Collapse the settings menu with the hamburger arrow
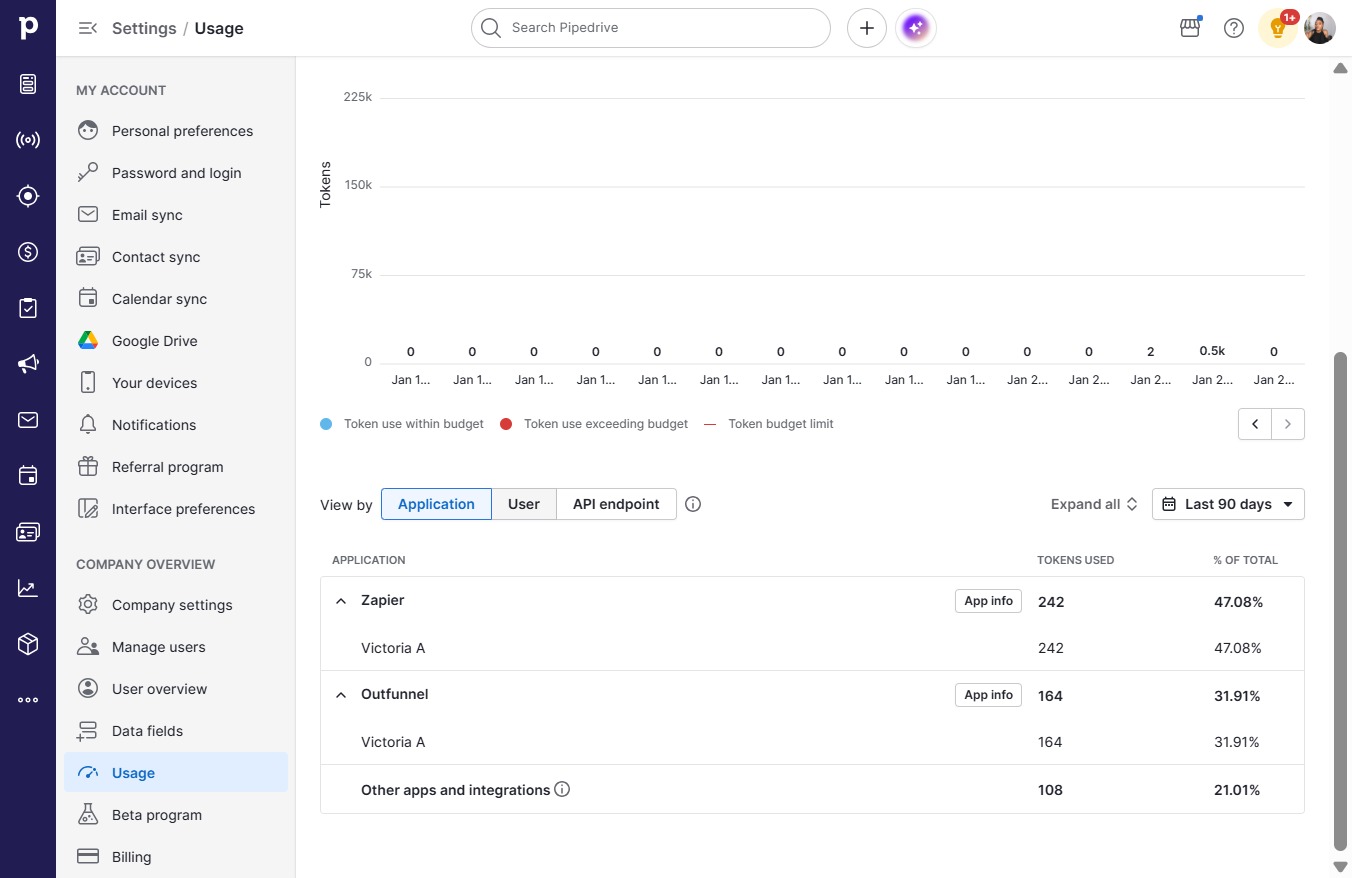The image size is (1352, 878). (x=88, y=28)
